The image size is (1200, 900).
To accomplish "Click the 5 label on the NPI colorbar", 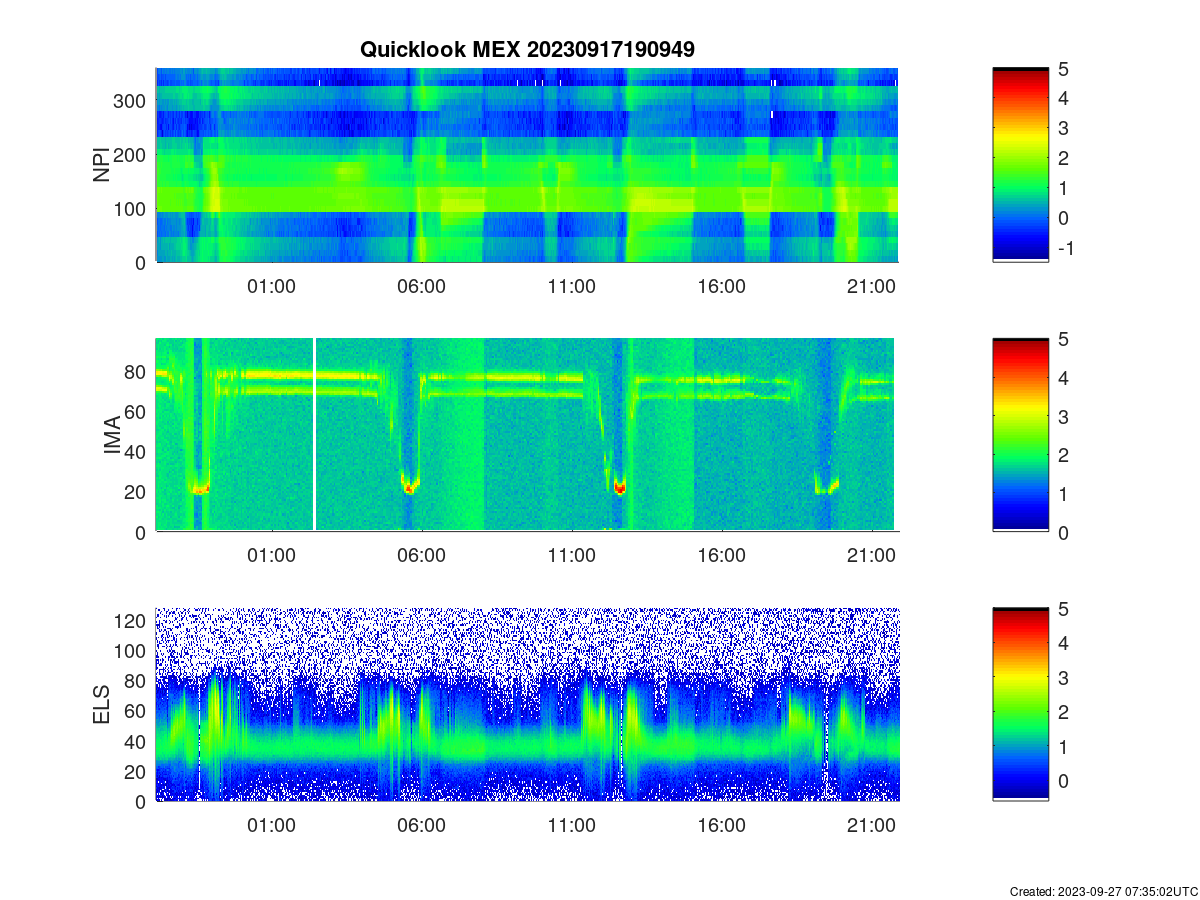I will pyautogui.click(x=1064, y=69).
